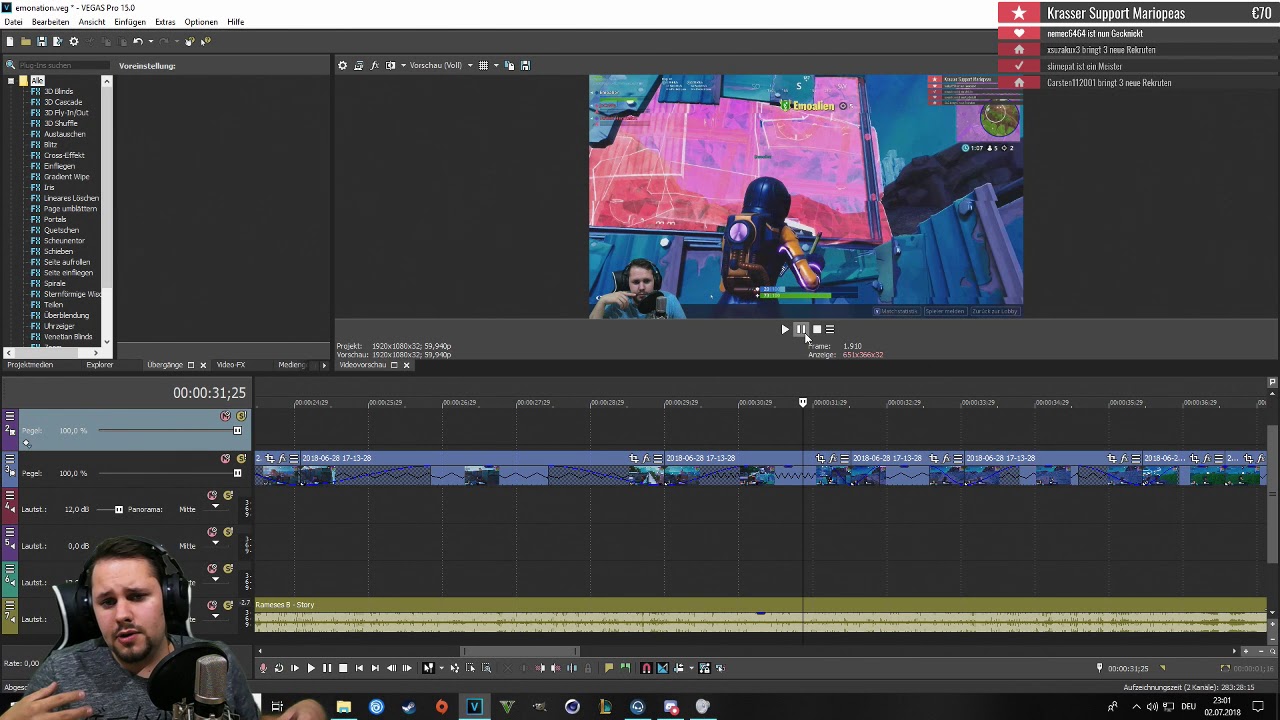Go to end of project in transport

coord(375,668)
